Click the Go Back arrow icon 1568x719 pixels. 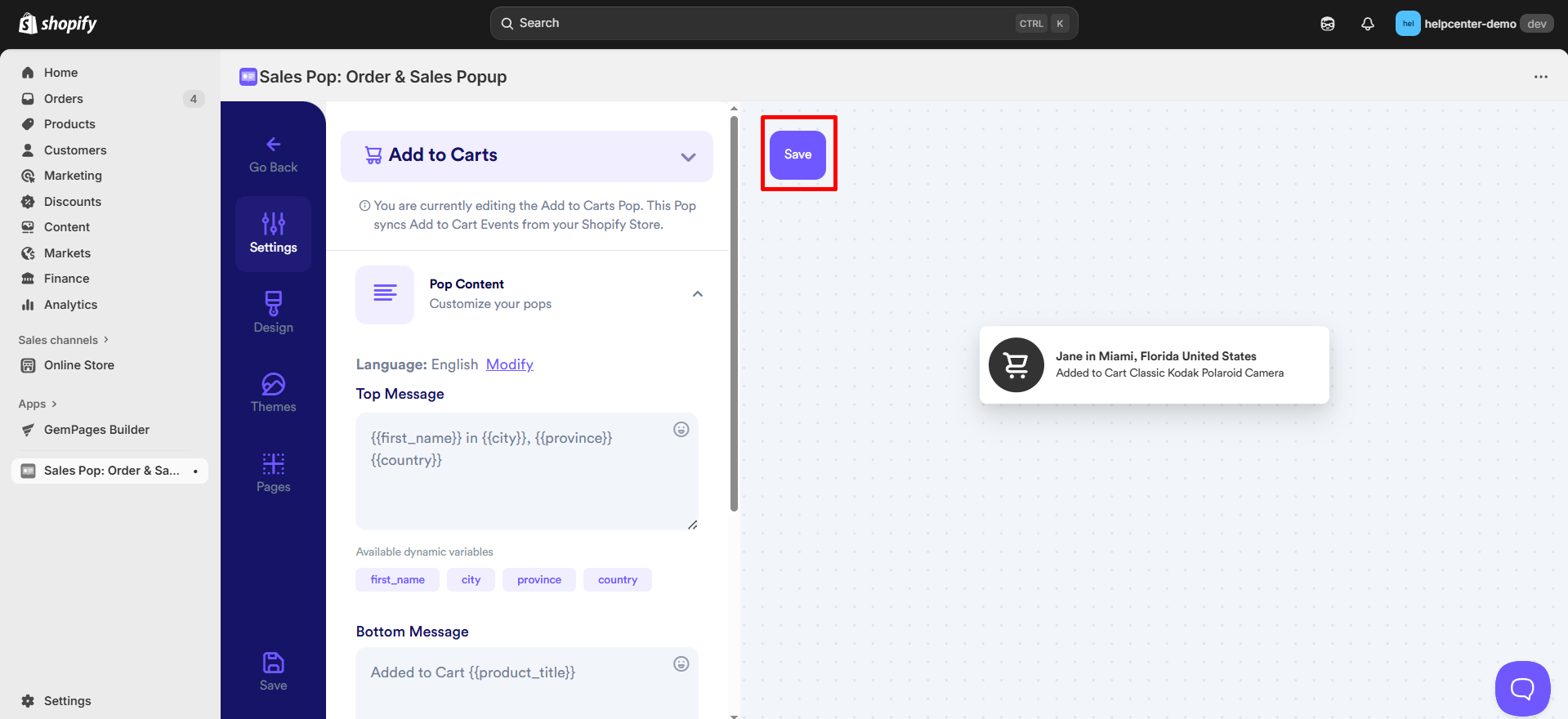tap(273, 145)
